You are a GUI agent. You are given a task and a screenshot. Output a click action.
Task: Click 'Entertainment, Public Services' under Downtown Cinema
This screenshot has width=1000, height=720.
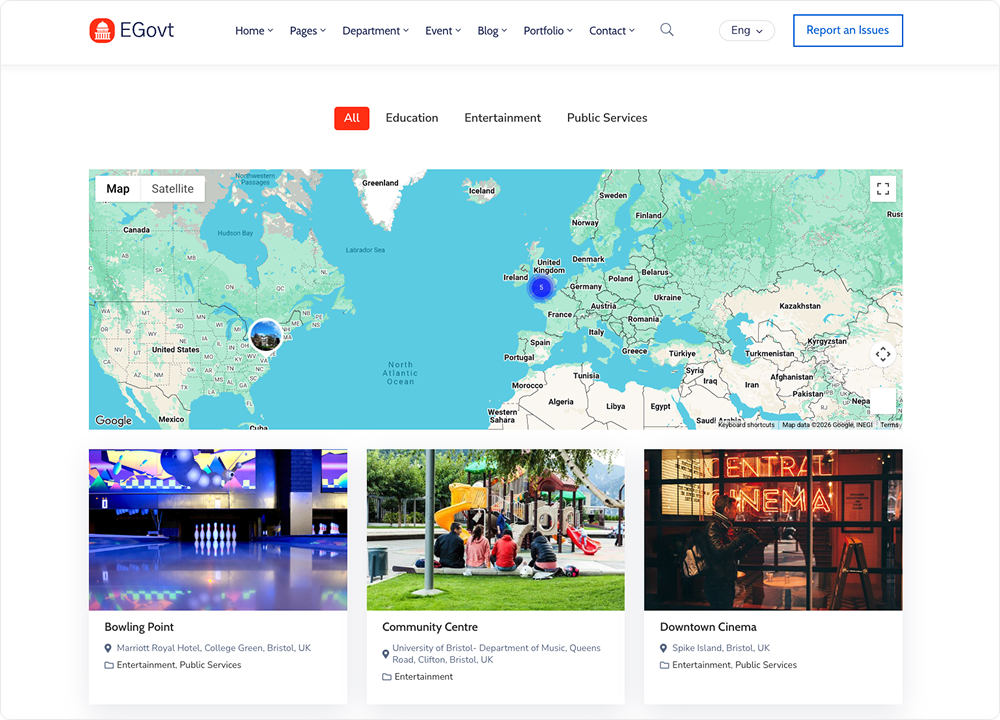(734, 665)
